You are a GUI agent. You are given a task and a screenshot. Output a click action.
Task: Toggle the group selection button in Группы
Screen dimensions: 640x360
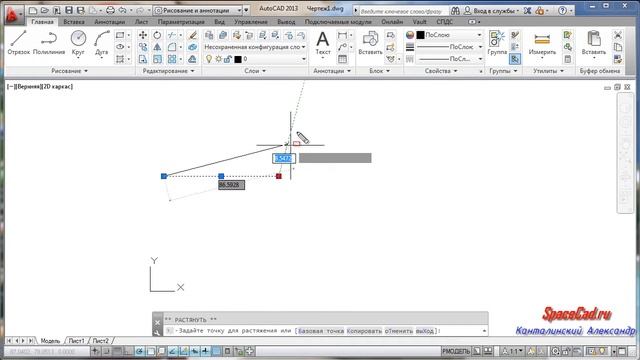coord(515,59)
